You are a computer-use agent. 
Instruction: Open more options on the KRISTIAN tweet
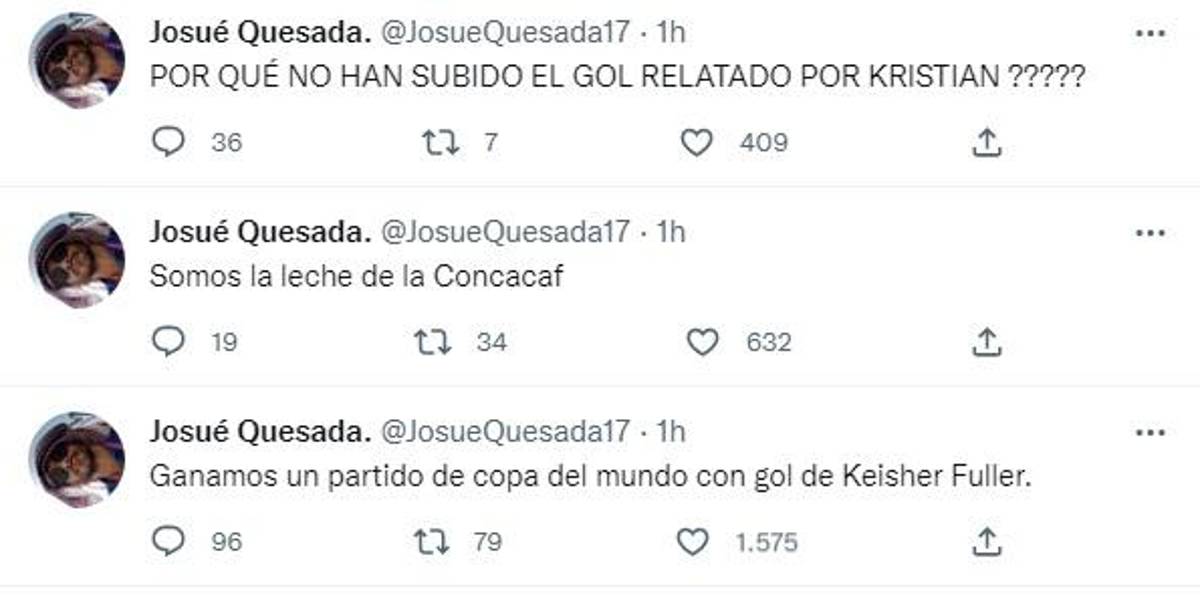1151,32
